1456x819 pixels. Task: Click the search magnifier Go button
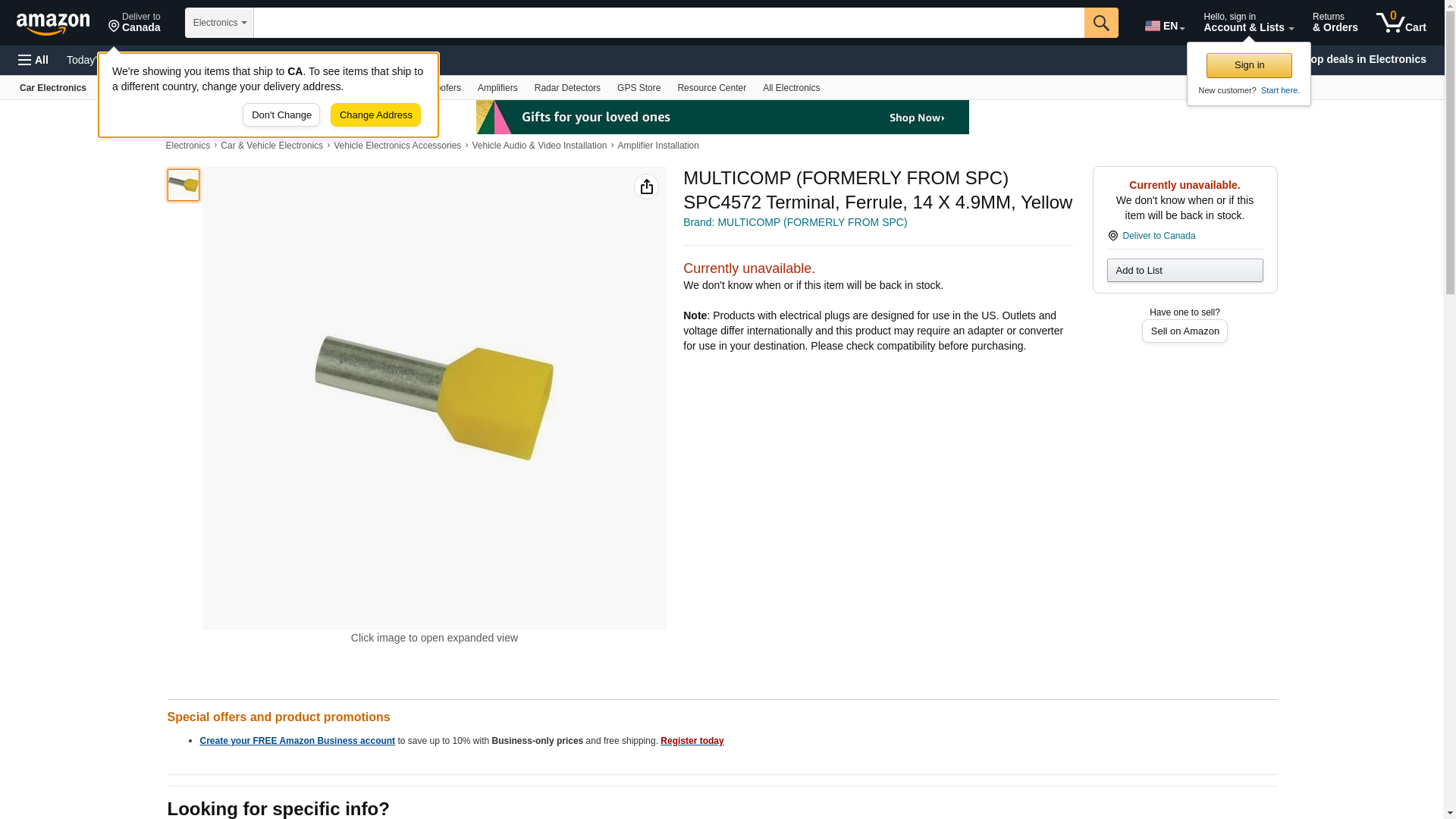(1101, 23)
